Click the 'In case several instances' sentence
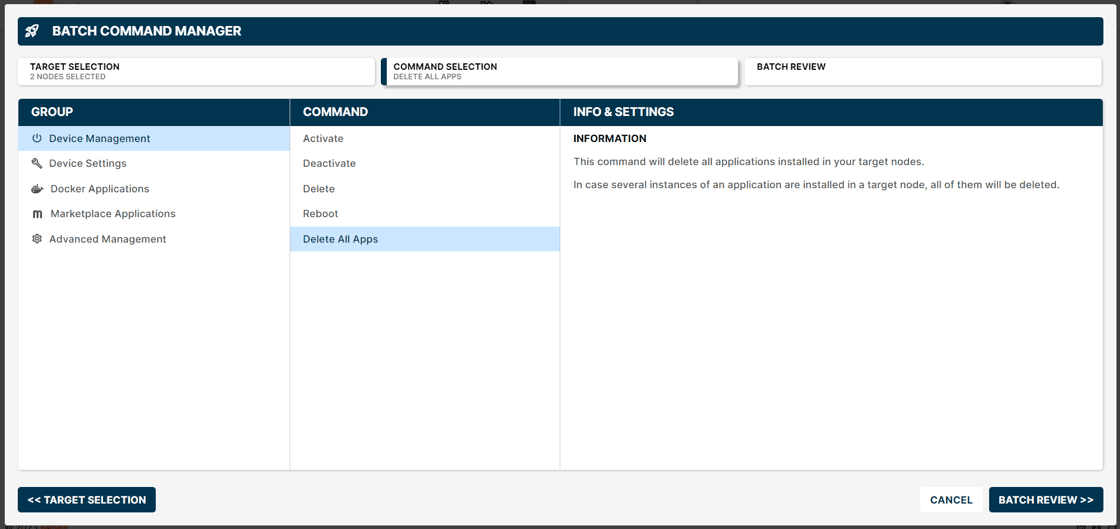Image resolution: width=1120 pixels, height=529 pixels. [x=816, y=185]
